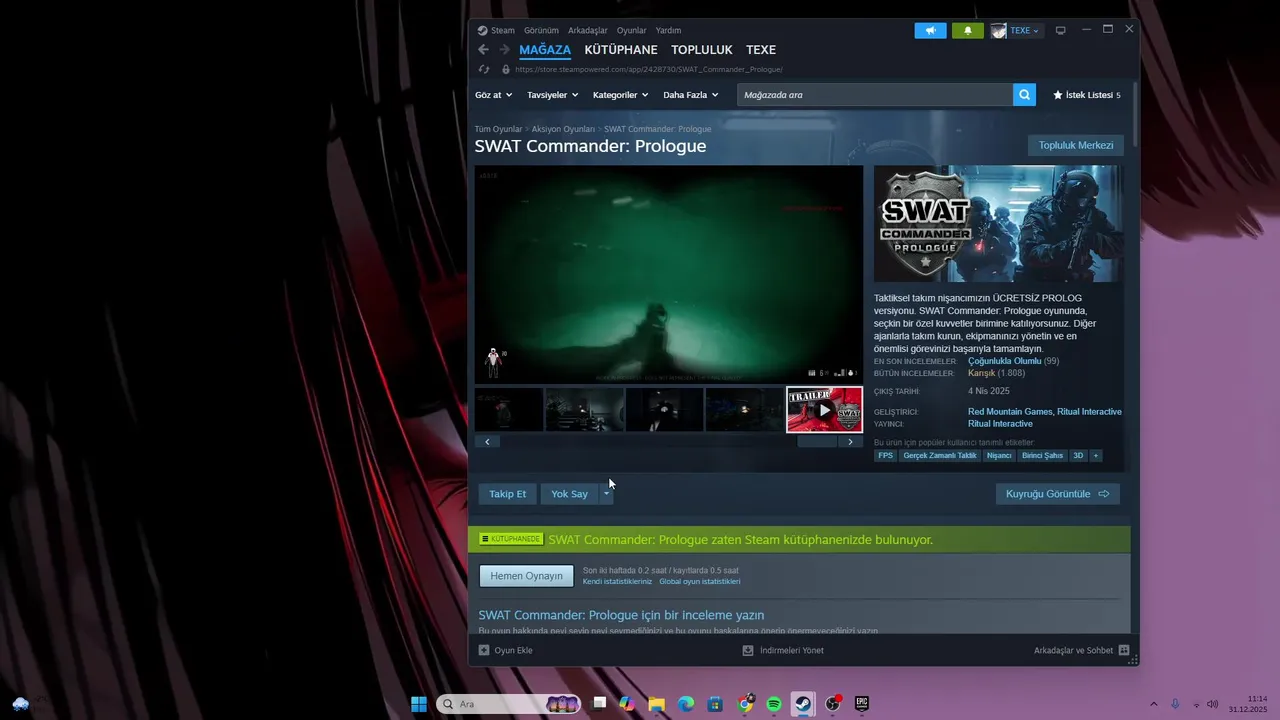Image resolution: width=1280 pixels, height=720 pixels.
Task: Click the Topluluk Merkezi button
Action: click(1076, 145)
